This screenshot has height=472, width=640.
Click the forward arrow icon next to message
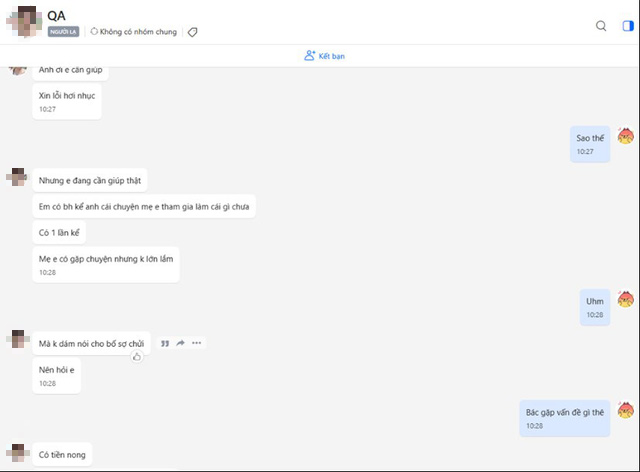click(180, 343)
